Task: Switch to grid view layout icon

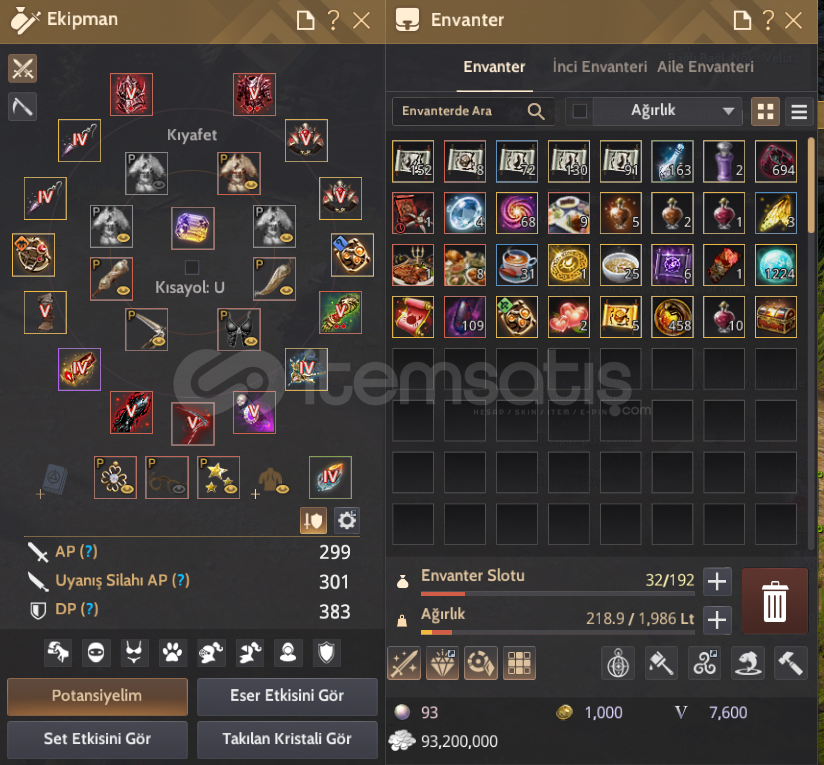Action: pos(765,111)
